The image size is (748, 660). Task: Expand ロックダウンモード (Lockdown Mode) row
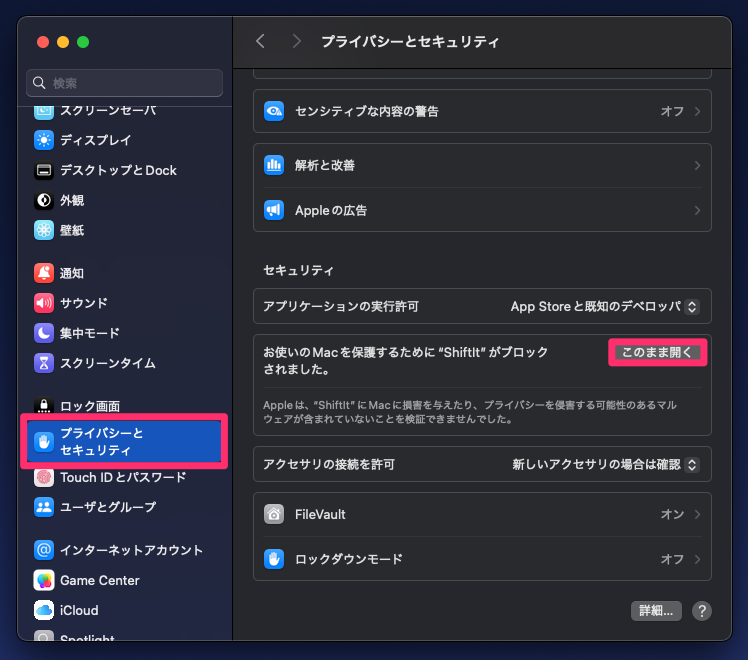[x=482, y=559]
